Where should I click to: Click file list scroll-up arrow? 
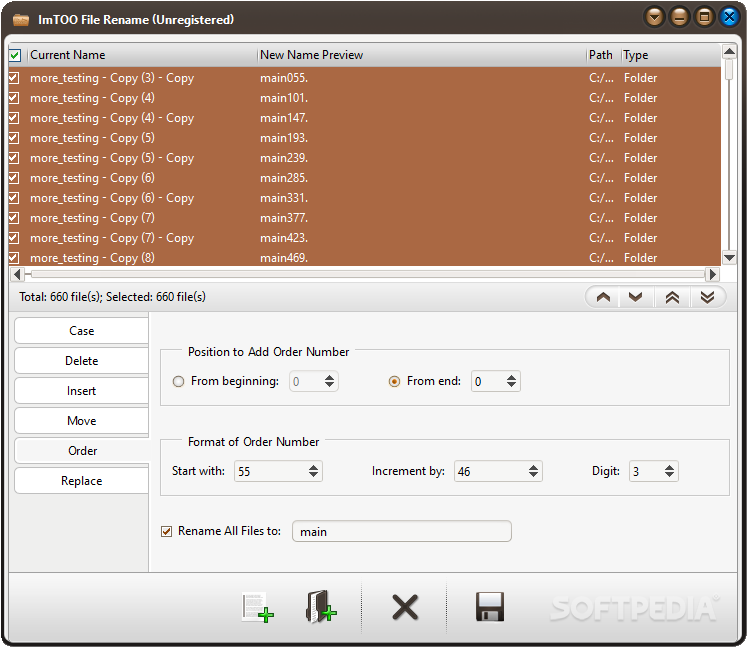[x=729, y=51]
